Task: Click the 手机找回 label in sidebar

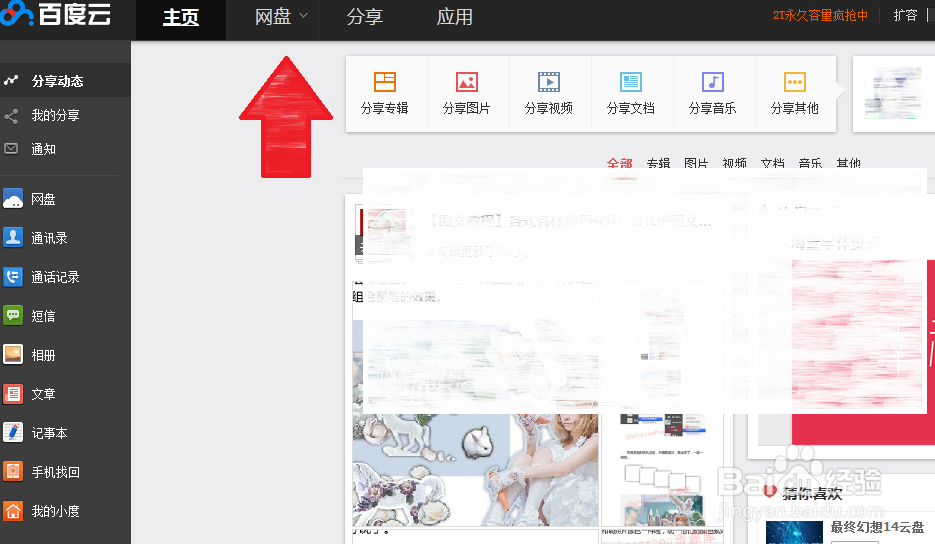Action: 55,472
